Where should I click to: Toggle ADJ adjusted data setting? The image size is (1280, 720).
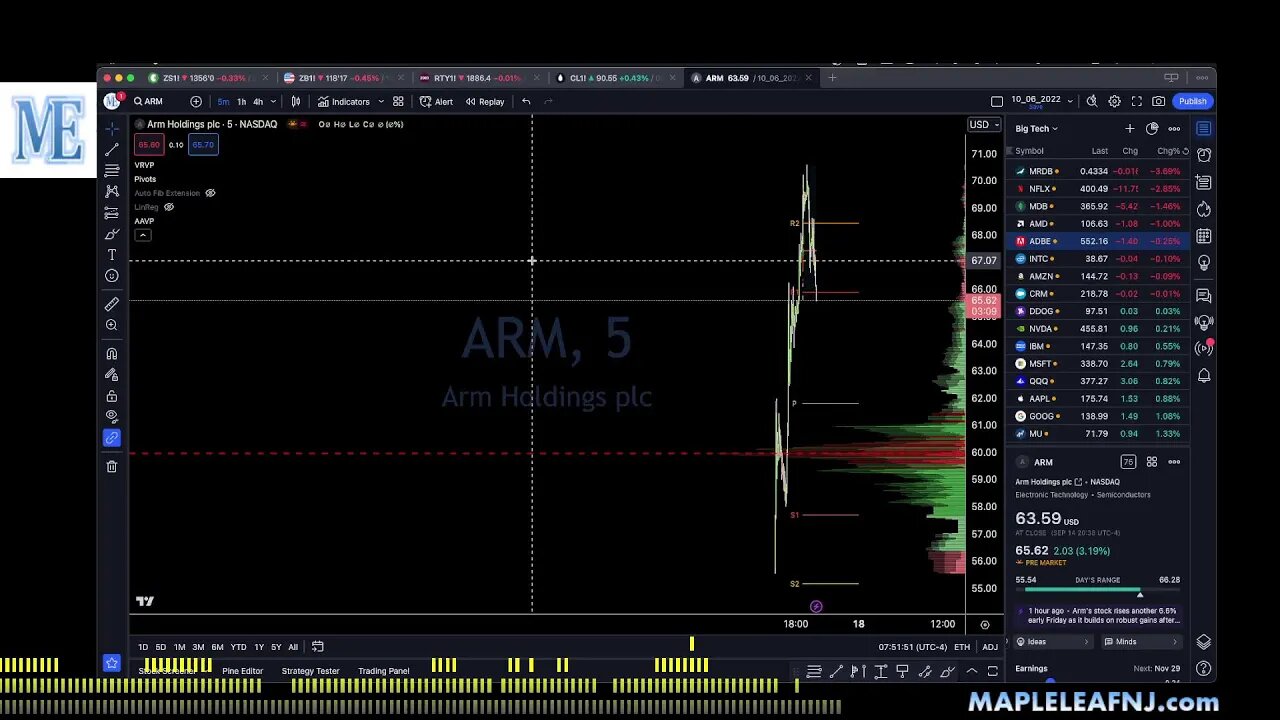(x=990, y=647)
